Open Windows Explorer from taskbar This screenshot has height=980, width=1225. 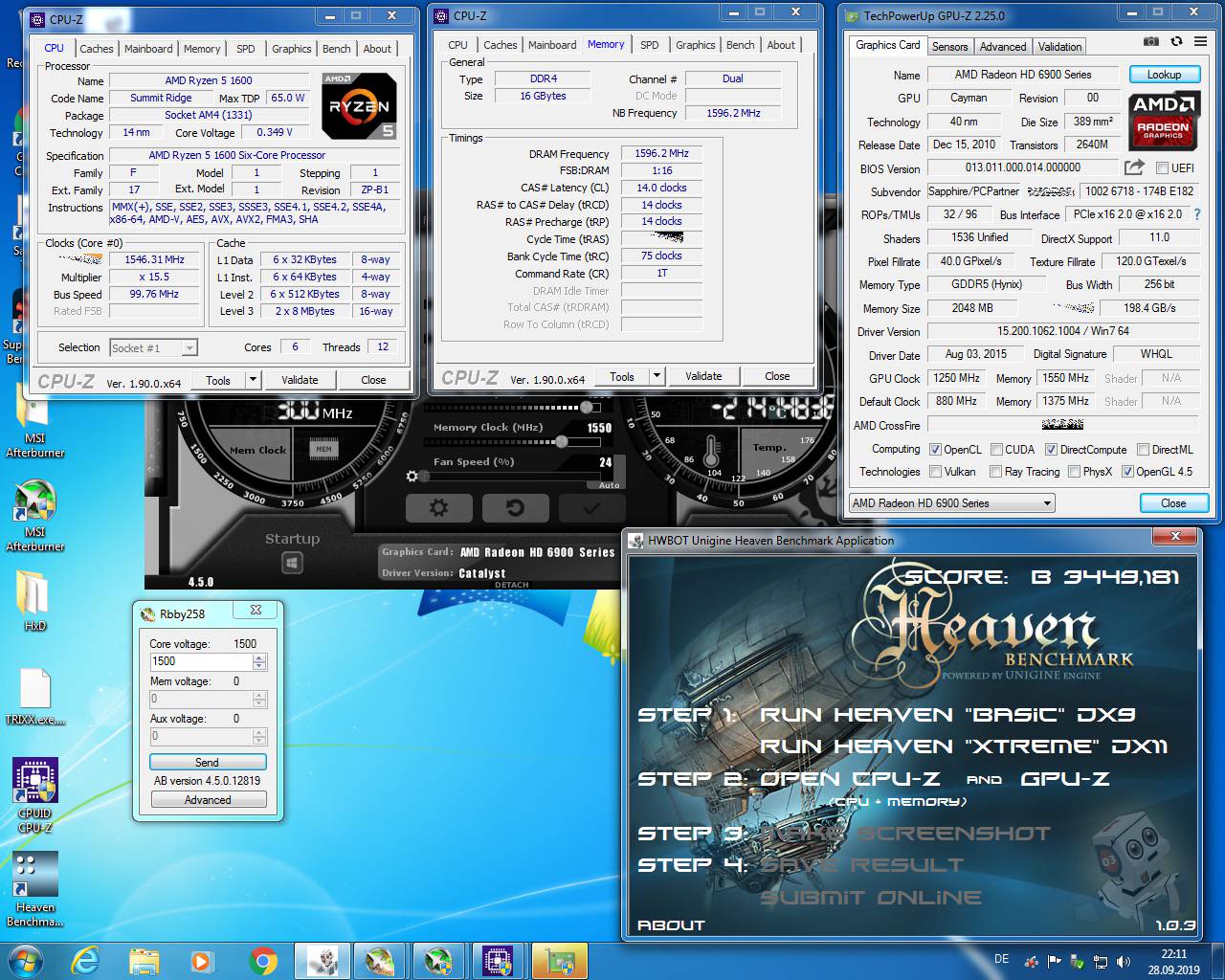pyautogui.click(x=144, y=960)
